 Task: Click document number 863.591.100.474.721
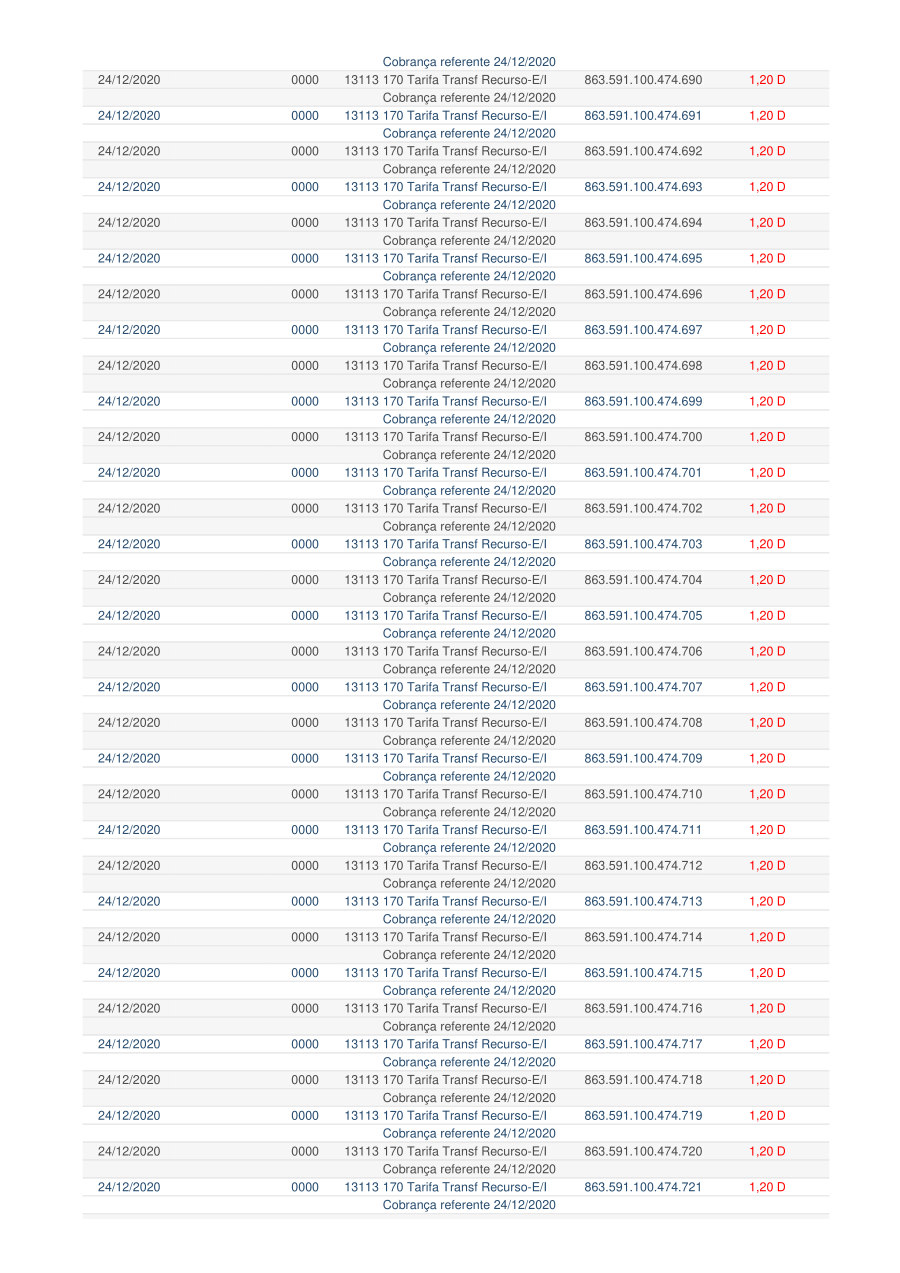642,1187
